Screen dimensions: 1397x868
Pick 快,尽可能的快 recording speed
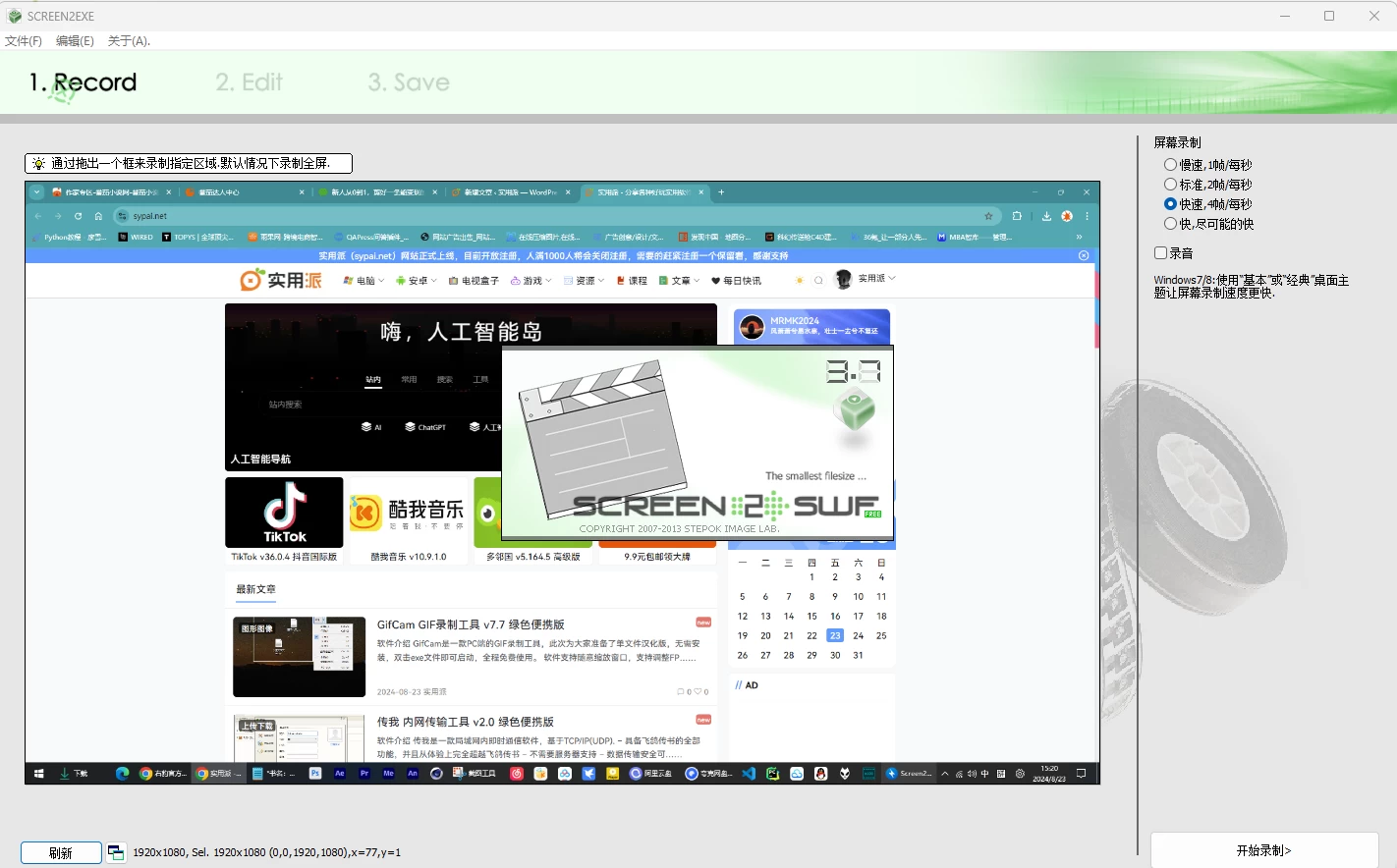[1170, 224]
